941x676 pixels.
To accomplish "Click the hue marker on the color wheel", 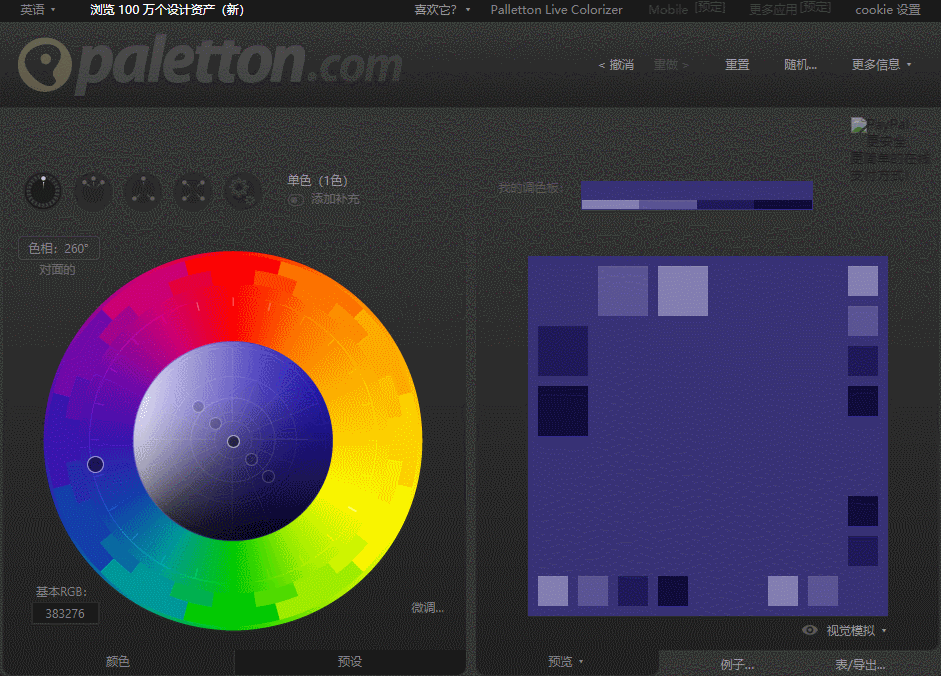I will click(95, 465).
